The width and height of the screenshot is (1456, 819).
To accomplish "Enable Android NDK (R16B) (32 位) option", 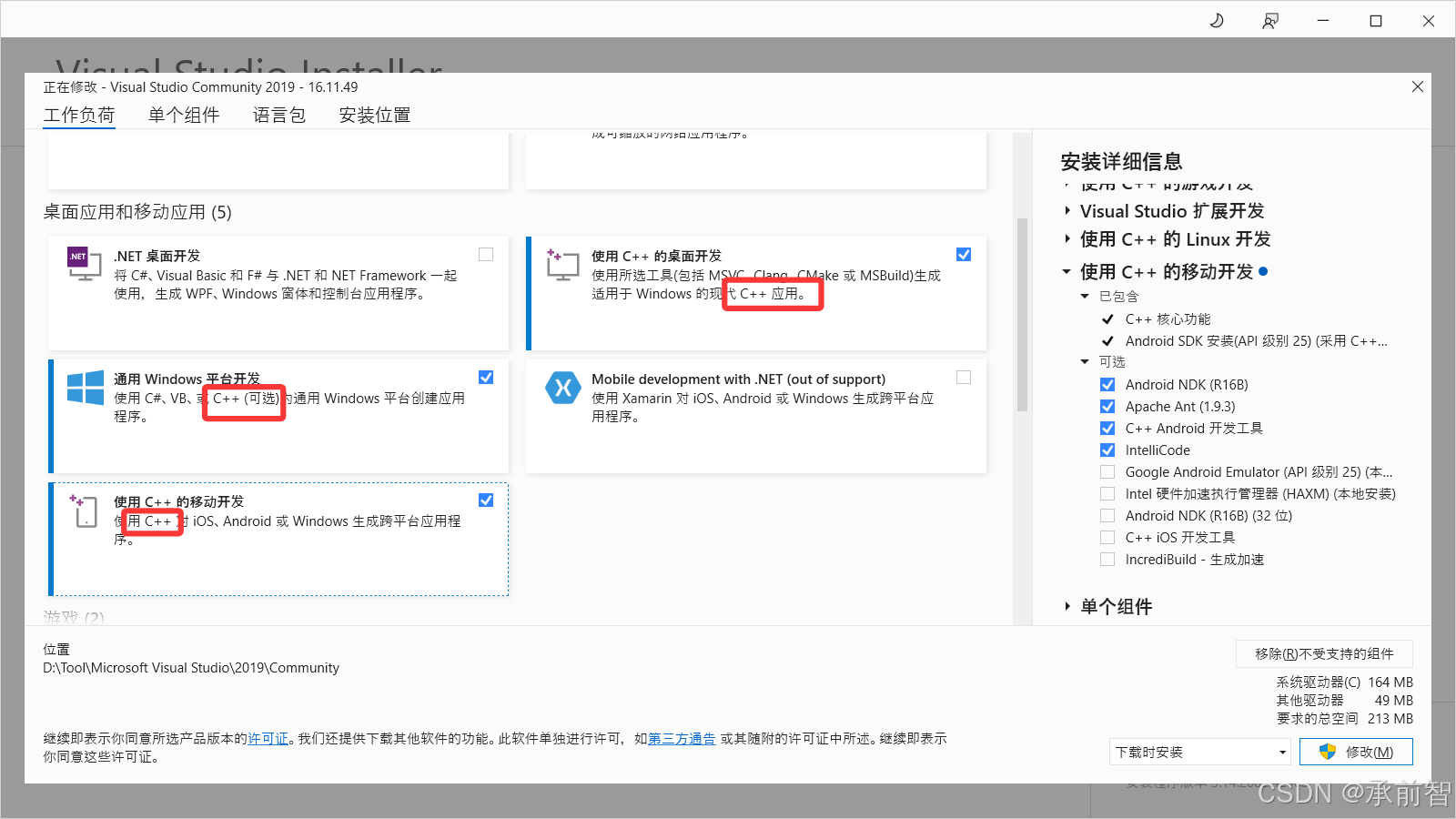I will pos(1107,516).
